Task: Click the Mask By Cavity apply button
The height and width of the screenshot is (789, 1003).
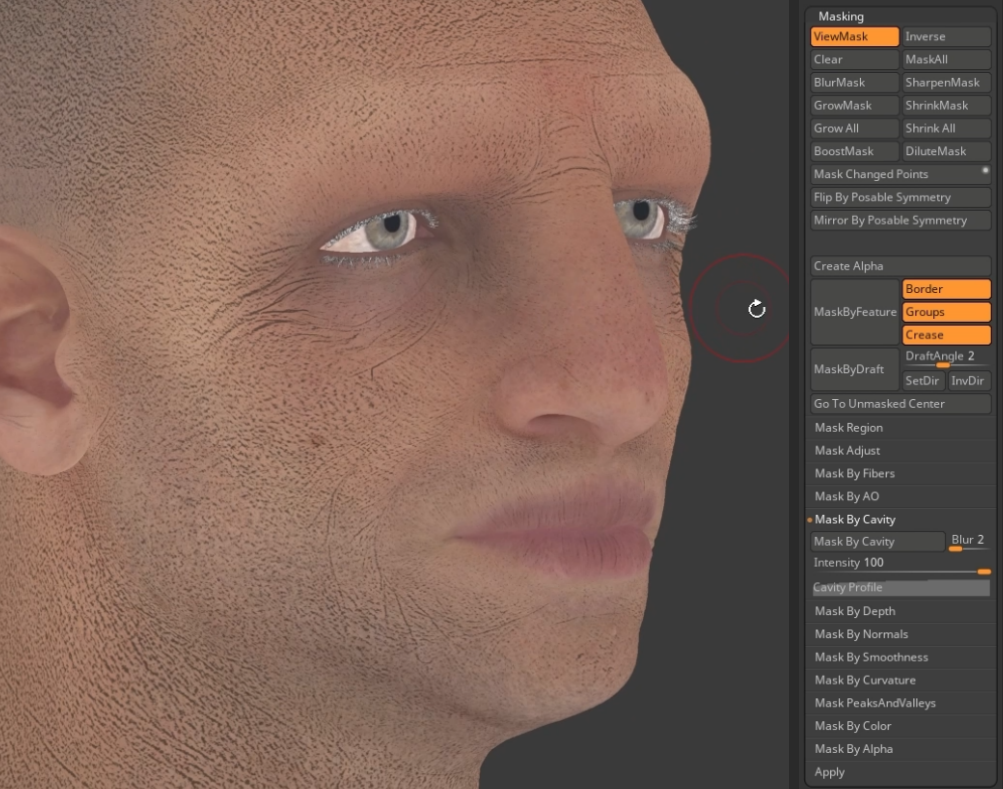Action: click(877, 542)
